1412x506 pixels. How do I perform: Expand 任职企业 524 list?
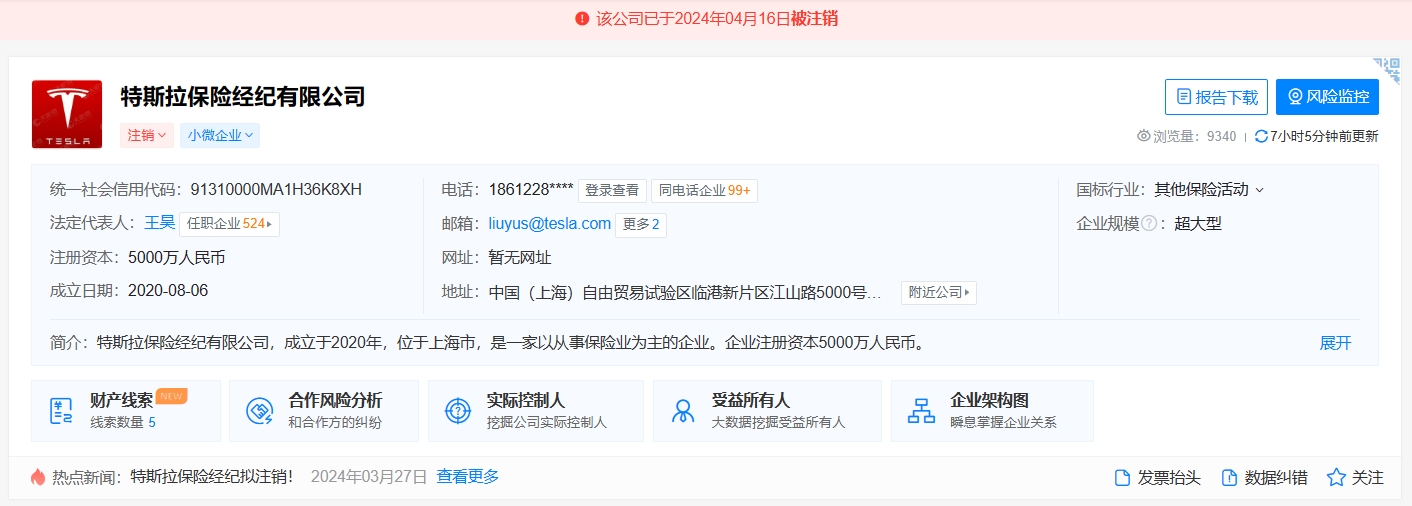point(229,223)
